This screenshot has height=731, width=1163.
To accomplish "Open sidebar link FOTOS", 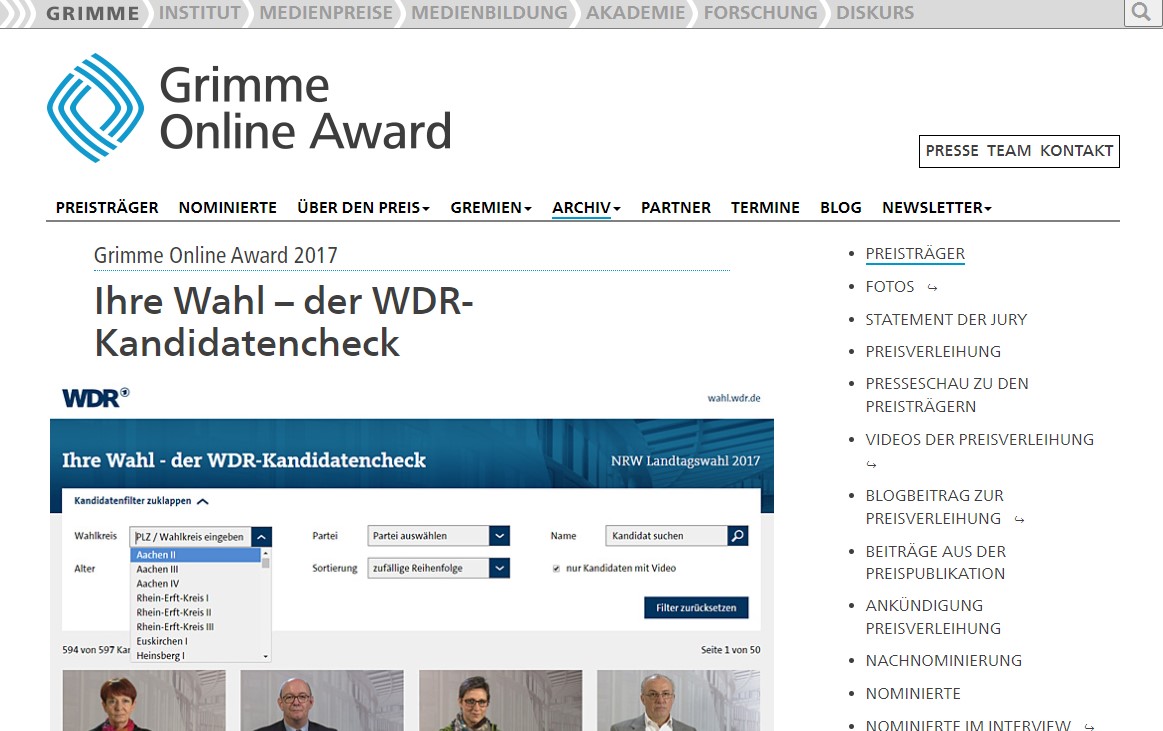I will point(890,287).
